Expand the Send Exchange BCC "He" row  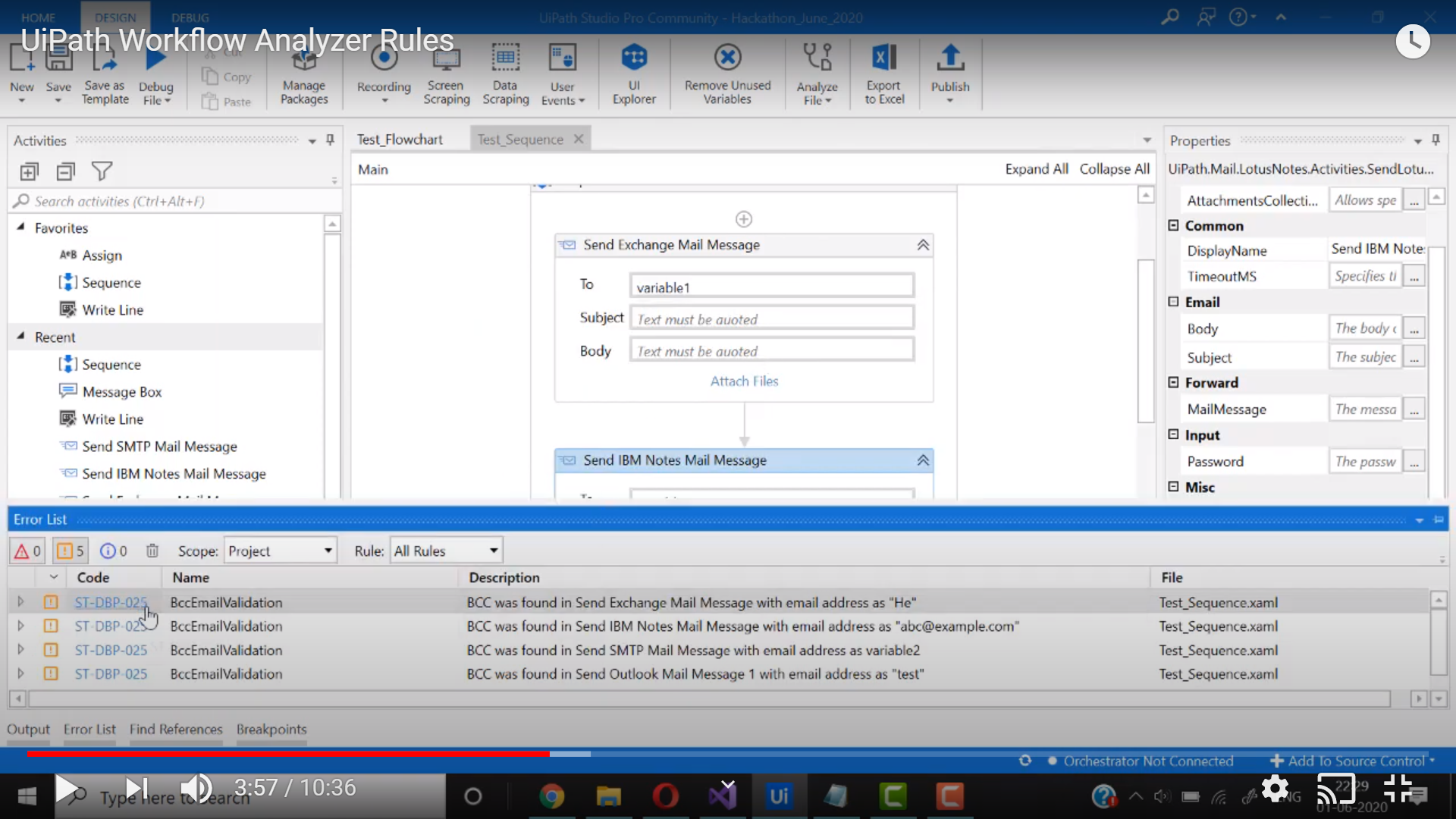pyautogui.click(x=20, y=601)
